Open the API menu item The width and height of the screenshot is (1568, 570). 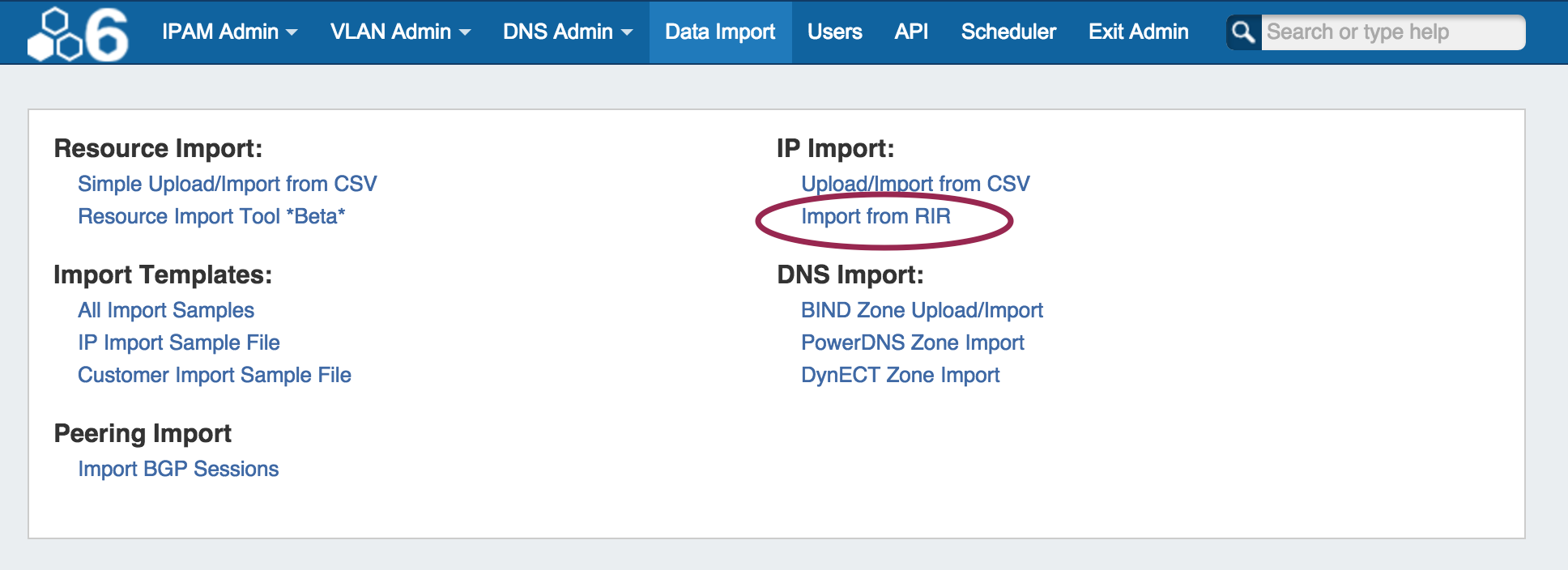click(911, 32)
